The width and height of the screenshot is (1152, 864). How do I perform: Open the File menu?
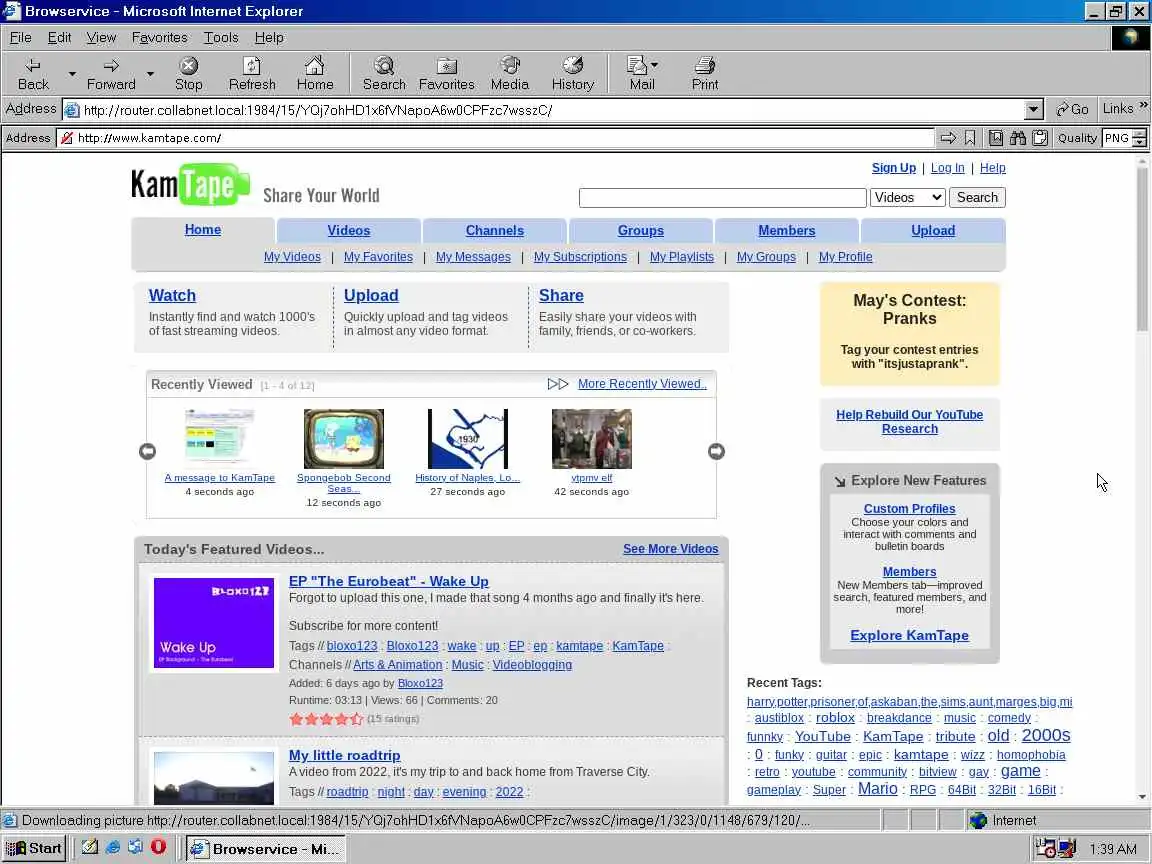point(20,37)
